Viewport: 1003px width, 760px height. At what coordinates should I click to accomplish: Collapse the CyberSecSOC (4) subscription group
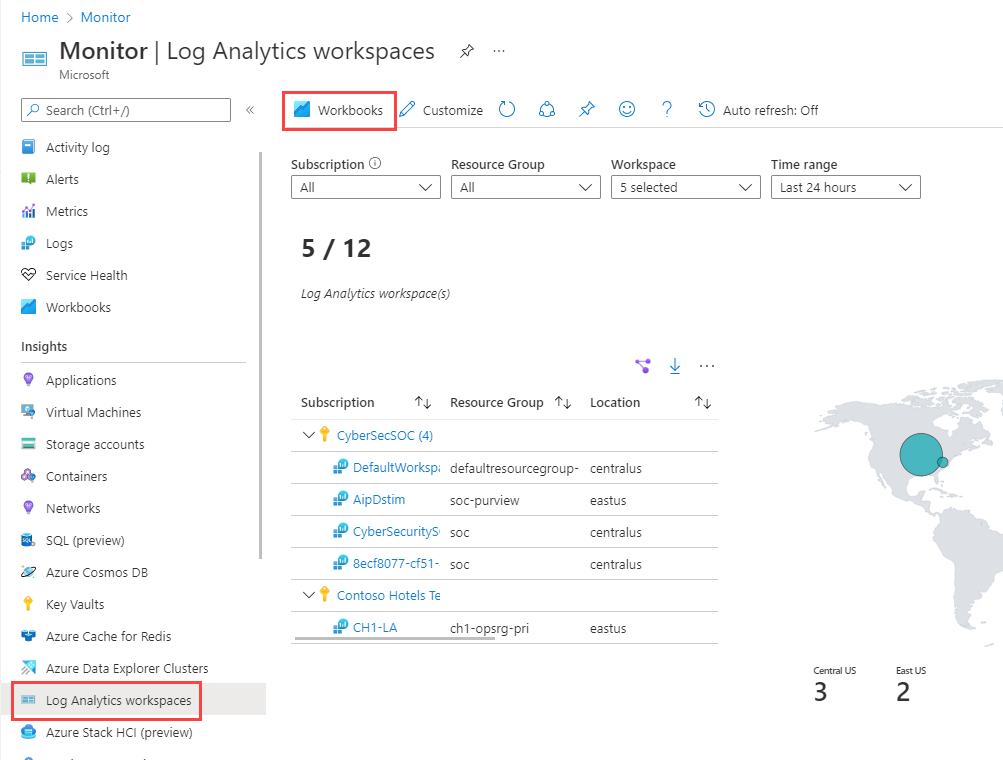click(x=308, y=434)
